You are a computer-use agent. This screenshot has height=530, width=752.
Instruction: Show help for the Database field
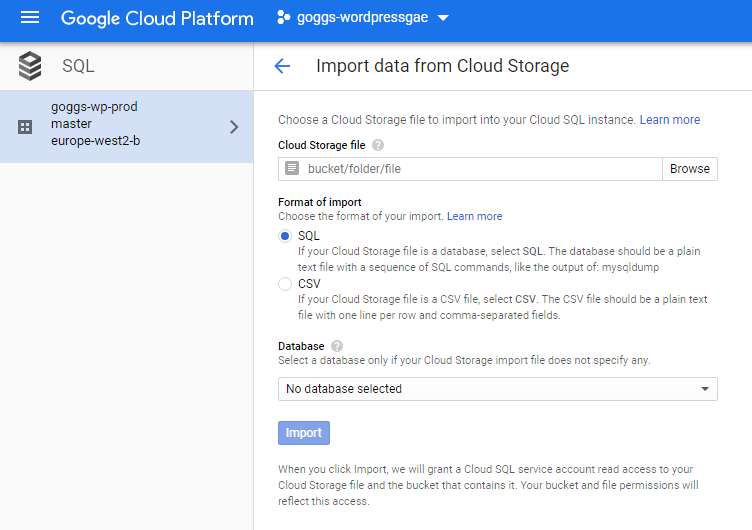pyautogui.click(x=337, y=346)
